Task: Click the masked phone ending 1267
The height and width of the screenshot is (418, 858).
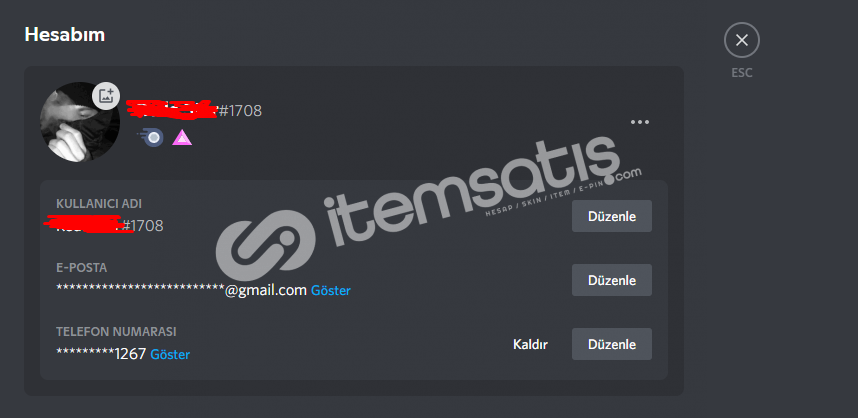Action: click(x=101, y=354)
